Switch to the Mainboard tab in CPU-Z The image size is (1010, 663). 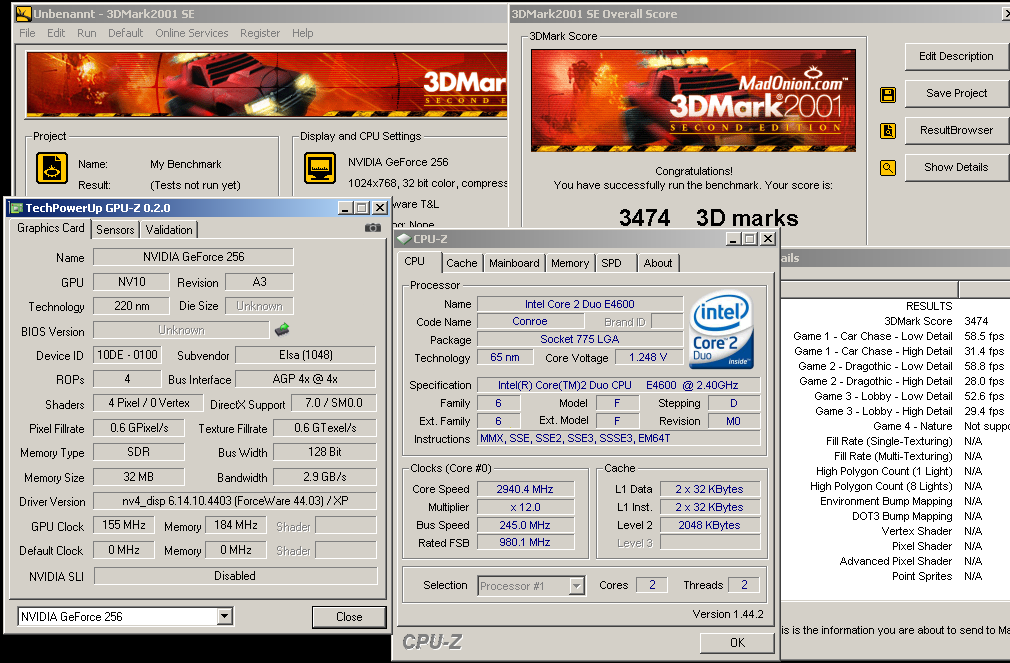(514, 263)
